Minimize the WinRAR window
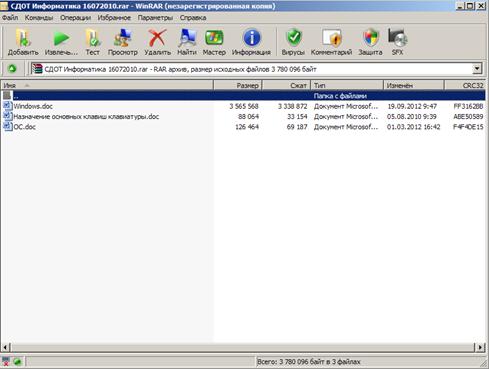 pyautogui.click(x=461, y=6)
